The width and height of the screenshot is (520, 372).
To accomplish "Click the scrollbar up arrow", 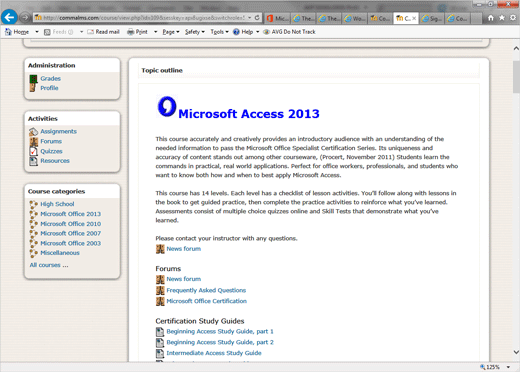I will pos(516,49).
